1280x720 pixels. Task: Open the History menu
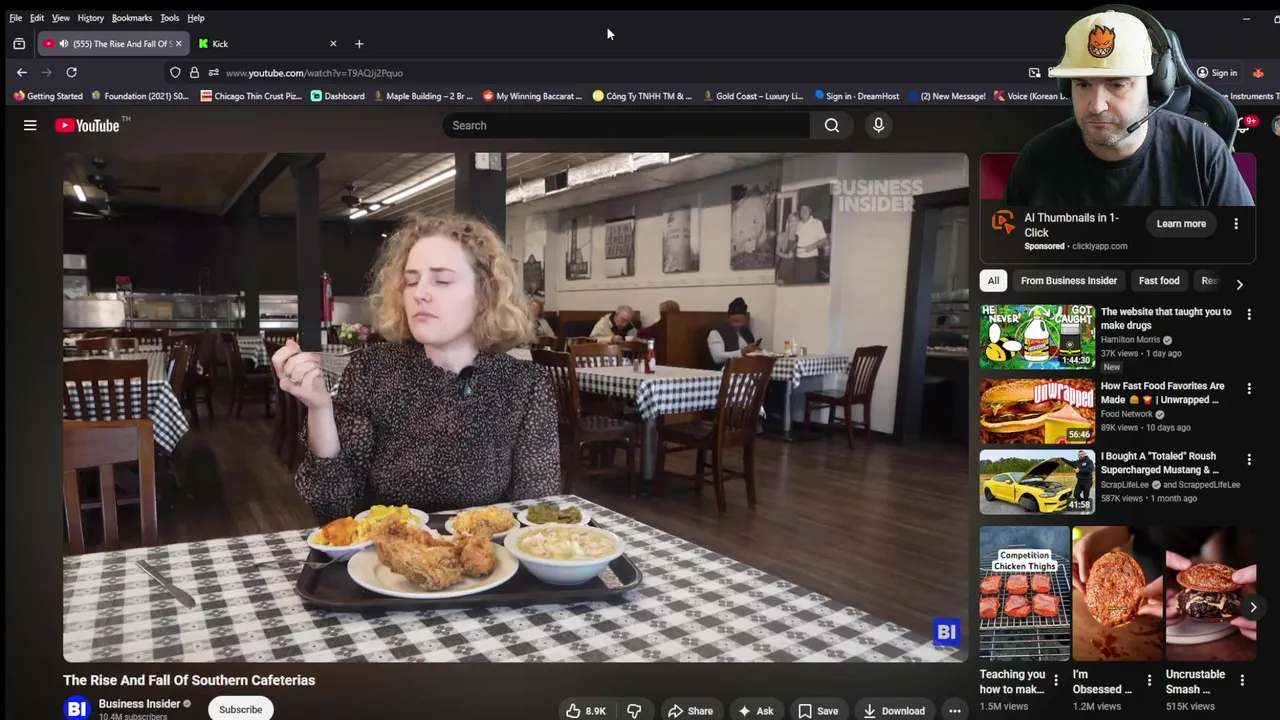click(90, 18)
